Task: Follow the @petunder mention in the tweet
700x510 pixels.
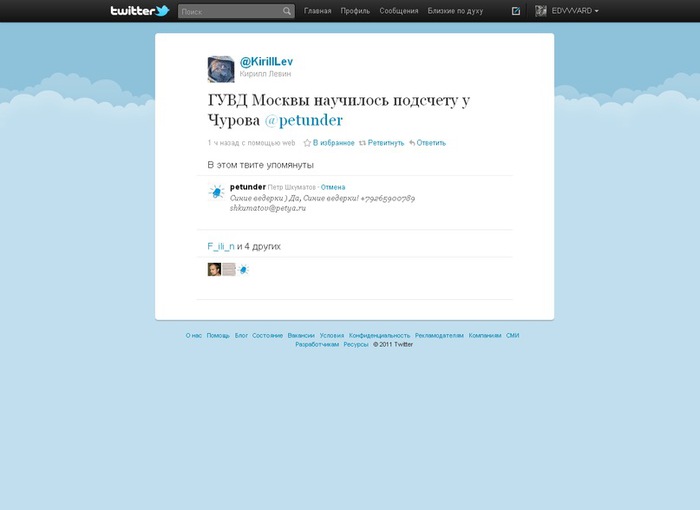Action: point(304,120)
